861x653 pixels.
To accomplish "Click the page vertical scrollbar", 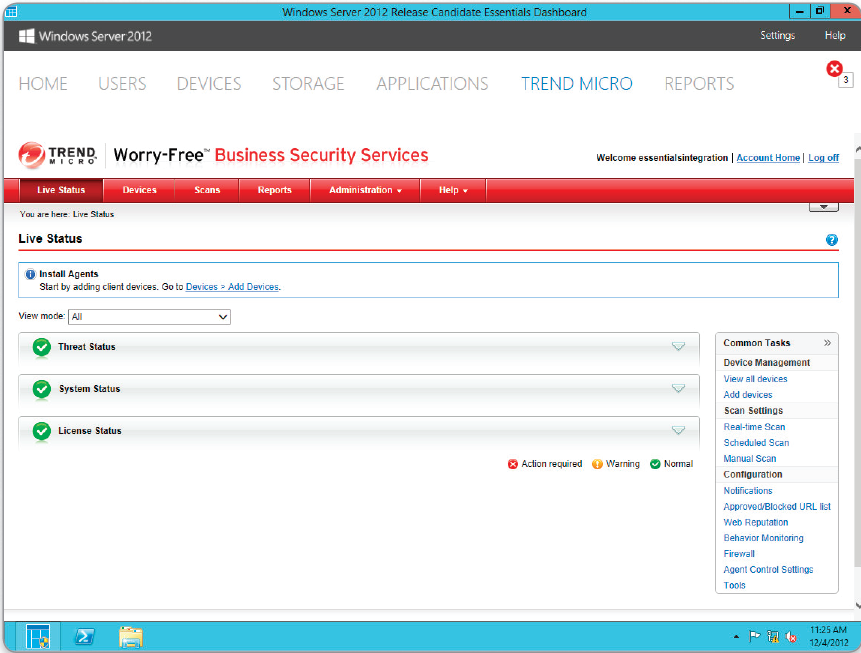I will click(858, 362).
